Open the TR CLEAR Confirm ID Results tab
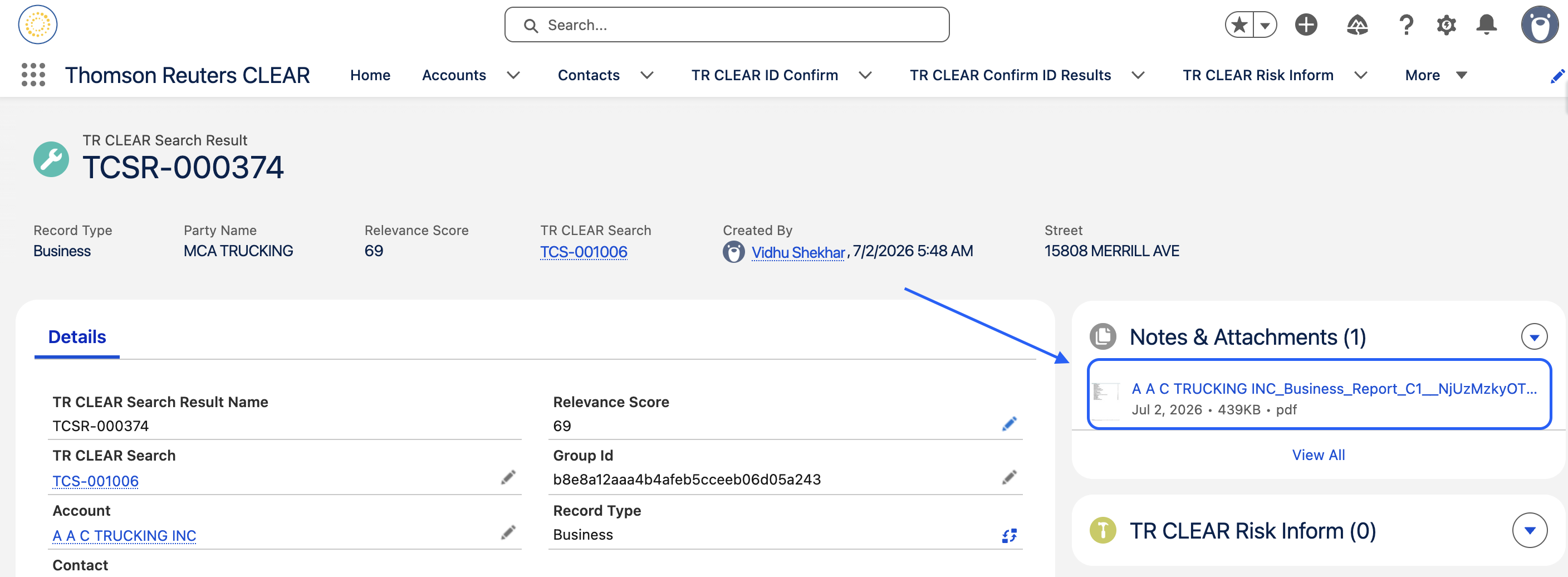The image size is (1568, 577). click(x=1011, y=76)
